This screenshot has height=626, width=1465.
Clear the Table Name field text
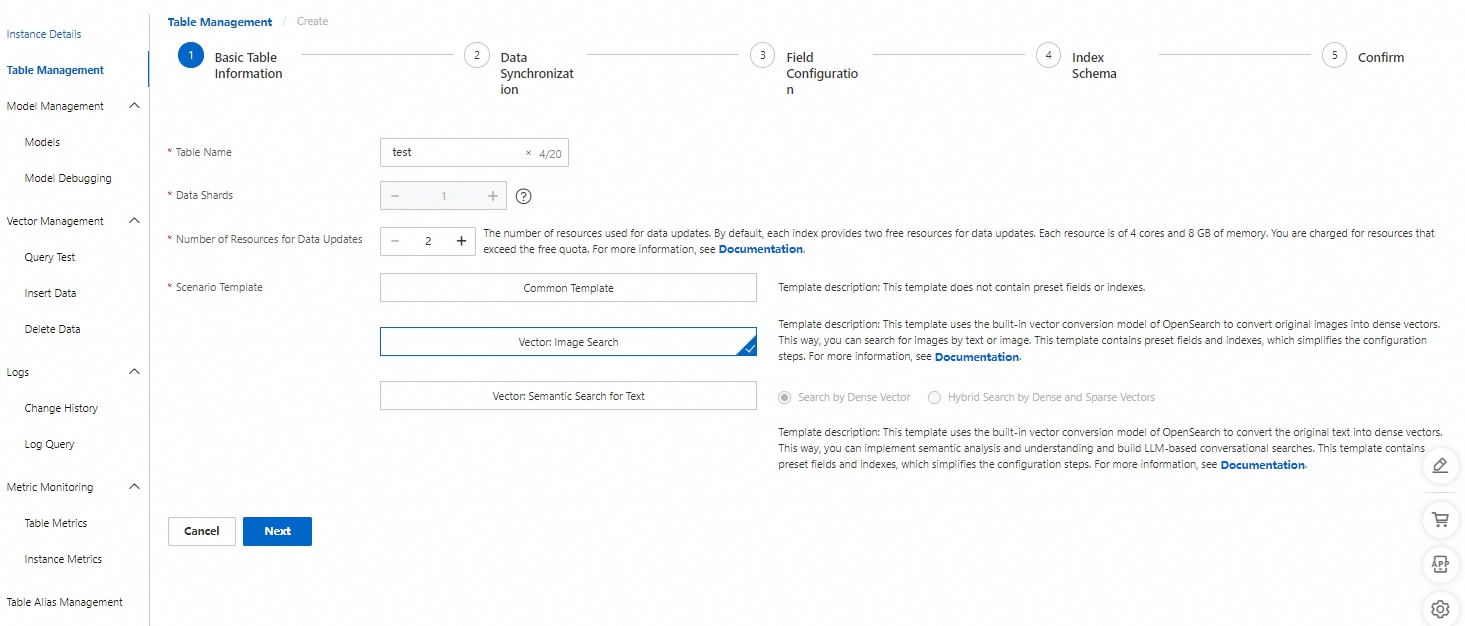point(529,153)
